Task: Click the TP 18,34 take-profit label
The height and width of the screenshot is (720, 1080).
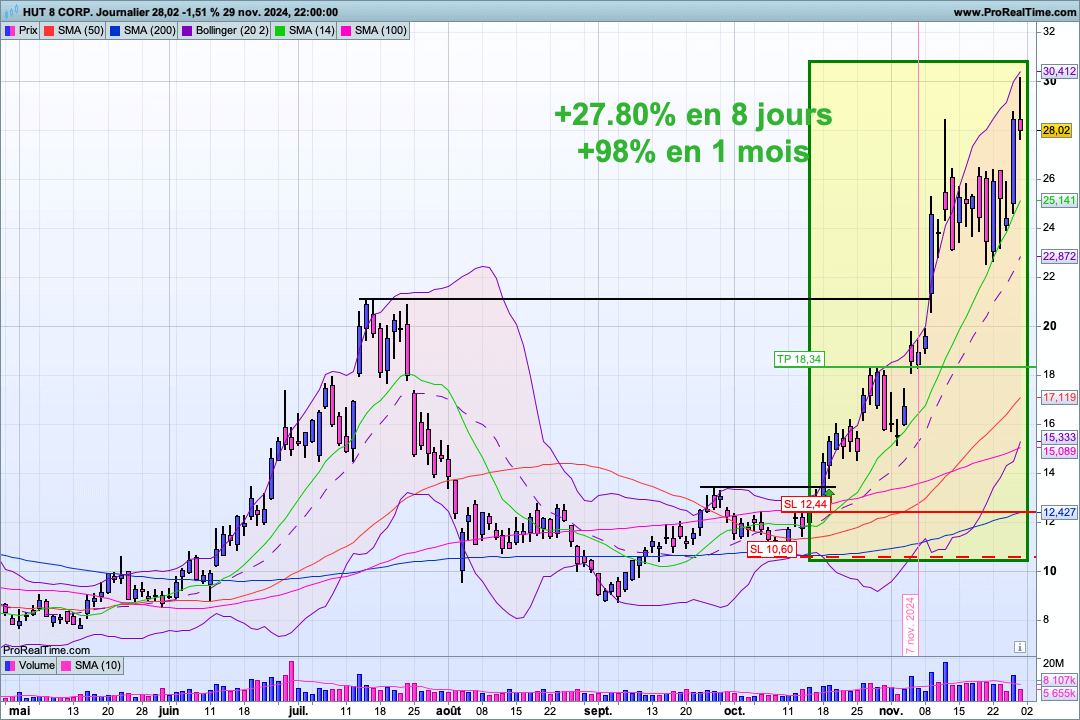Action: 798,359
